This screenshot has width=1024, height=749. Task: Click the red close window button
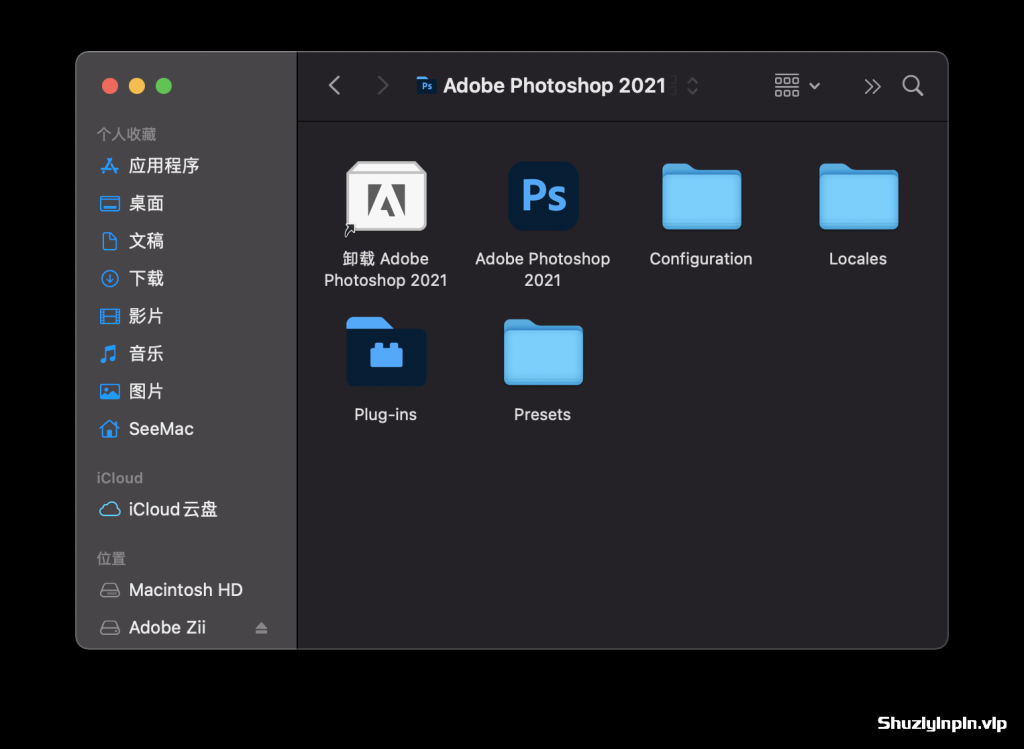tap(110, 86)
